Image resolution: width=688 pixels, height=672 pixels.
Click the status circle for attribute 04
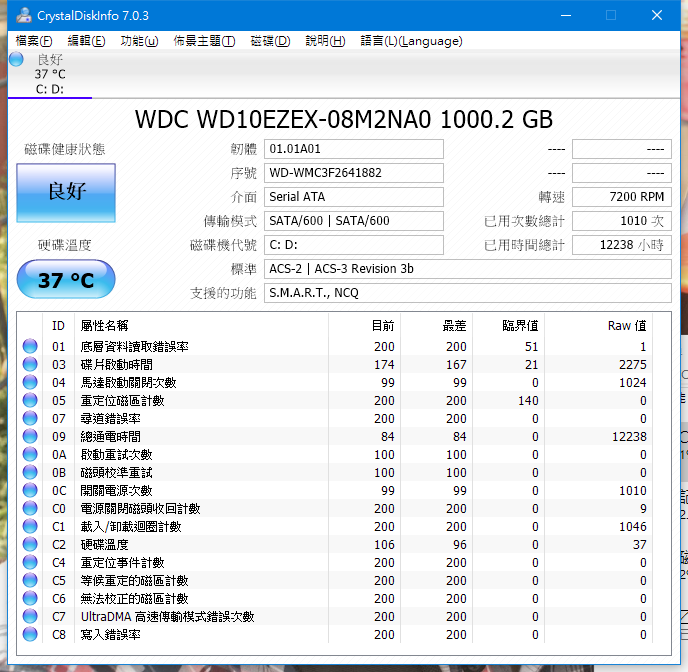click(x=30, y=382)
